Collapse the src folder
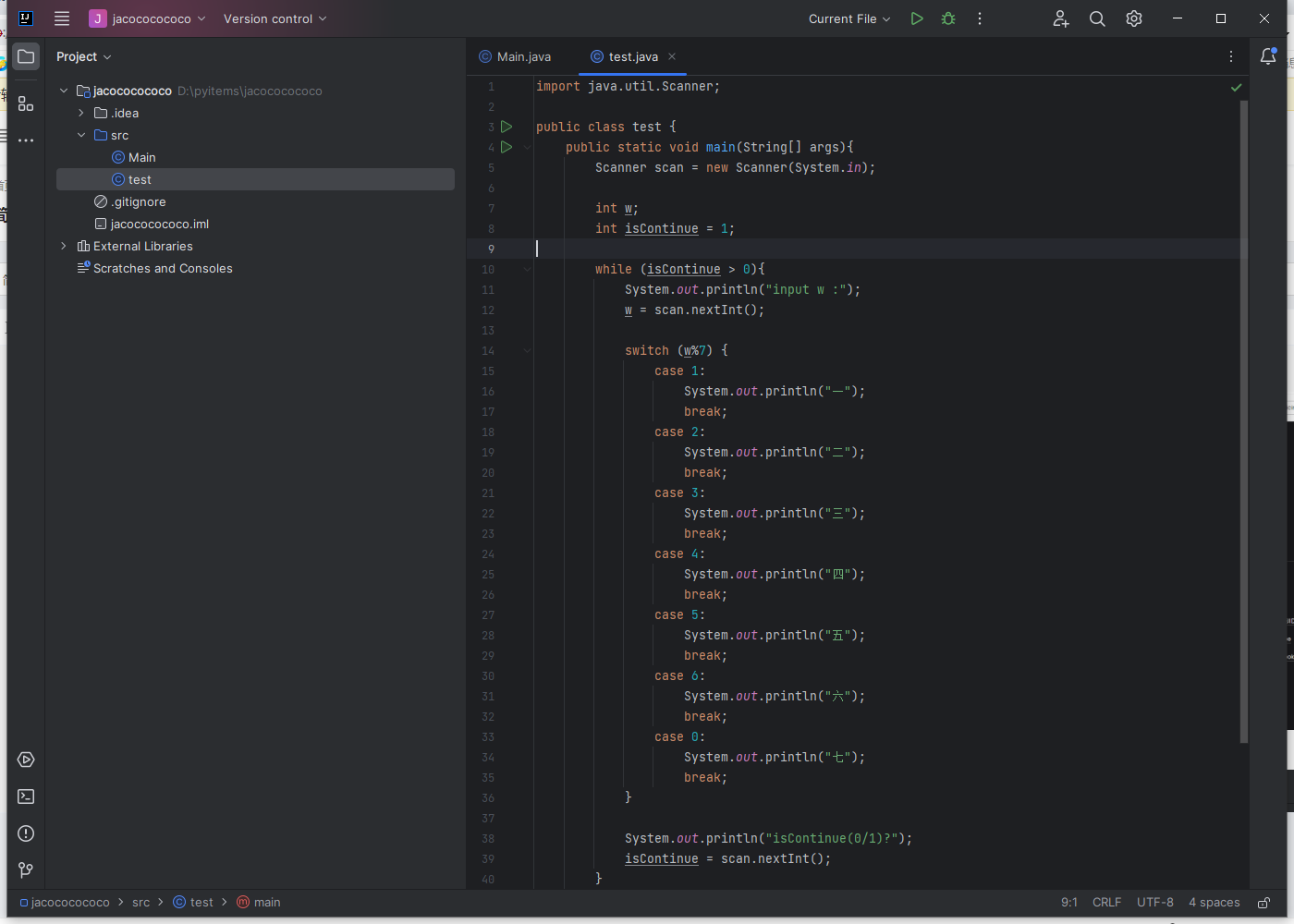 [81, 135]
